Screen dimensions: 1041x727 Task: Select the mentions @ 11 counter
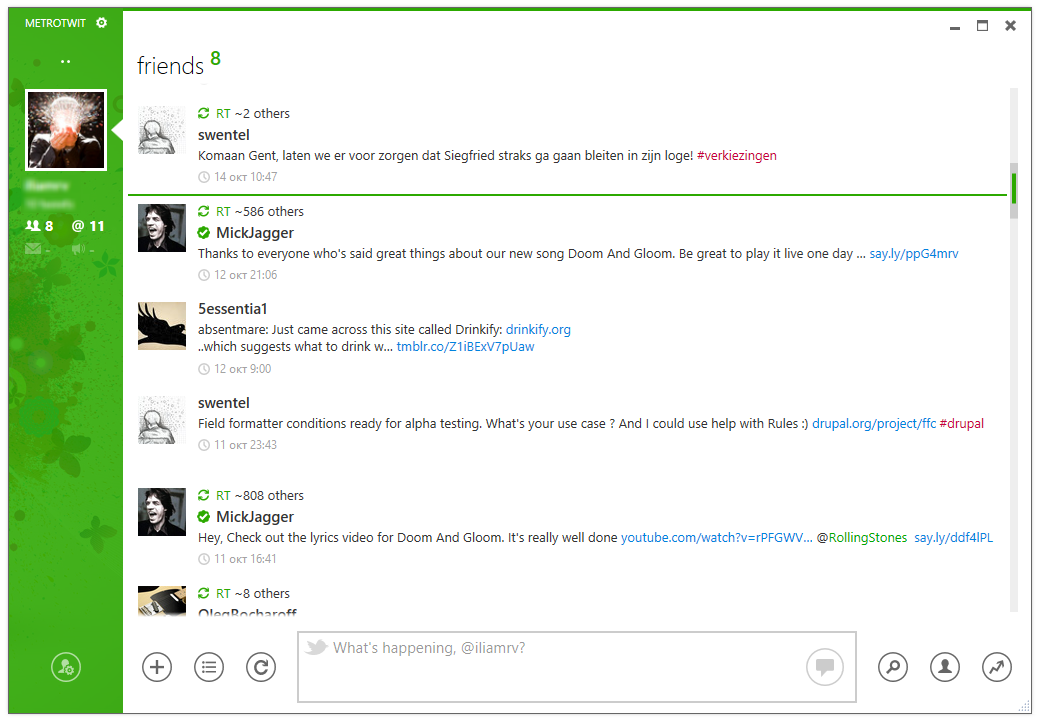click(x=88, y=226)
